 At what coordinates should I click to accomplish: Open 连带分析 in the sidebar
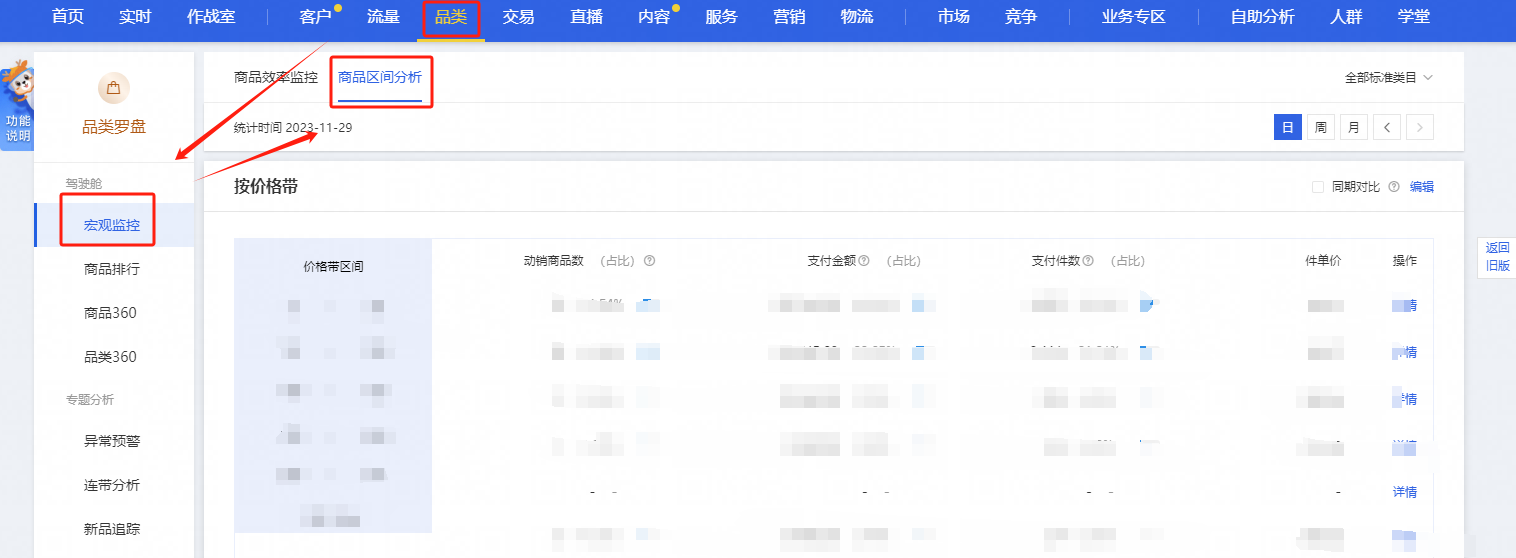(x=111, y=485)
